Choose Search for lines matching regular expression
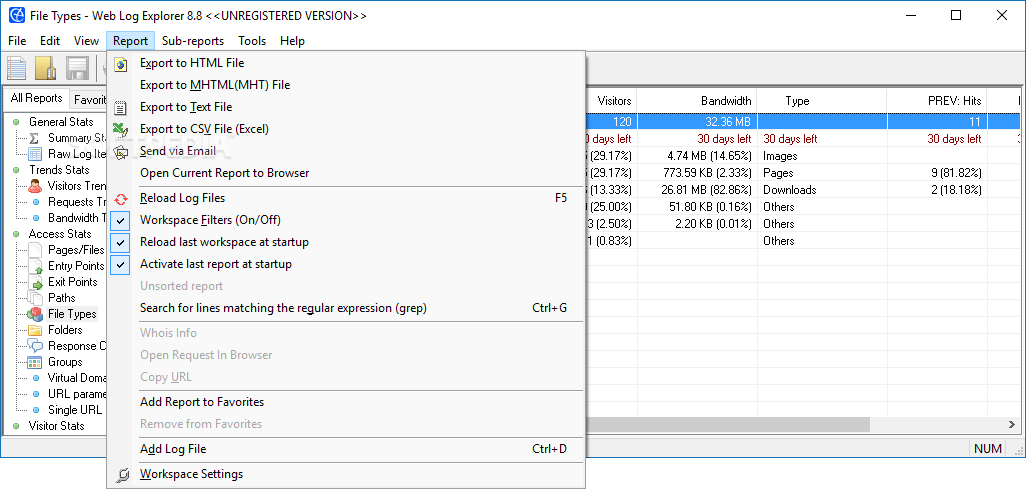The height and width of the screenshot is (489, 1026). click(x=346, y=308)
